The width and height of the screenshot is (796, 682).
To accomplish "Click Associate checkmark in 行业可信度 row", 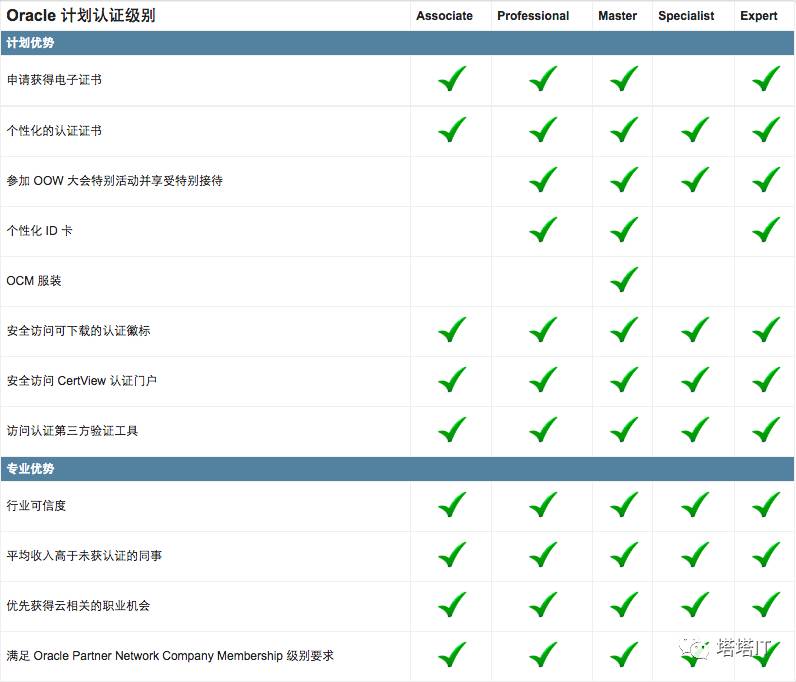I will (x=452, y=505).
